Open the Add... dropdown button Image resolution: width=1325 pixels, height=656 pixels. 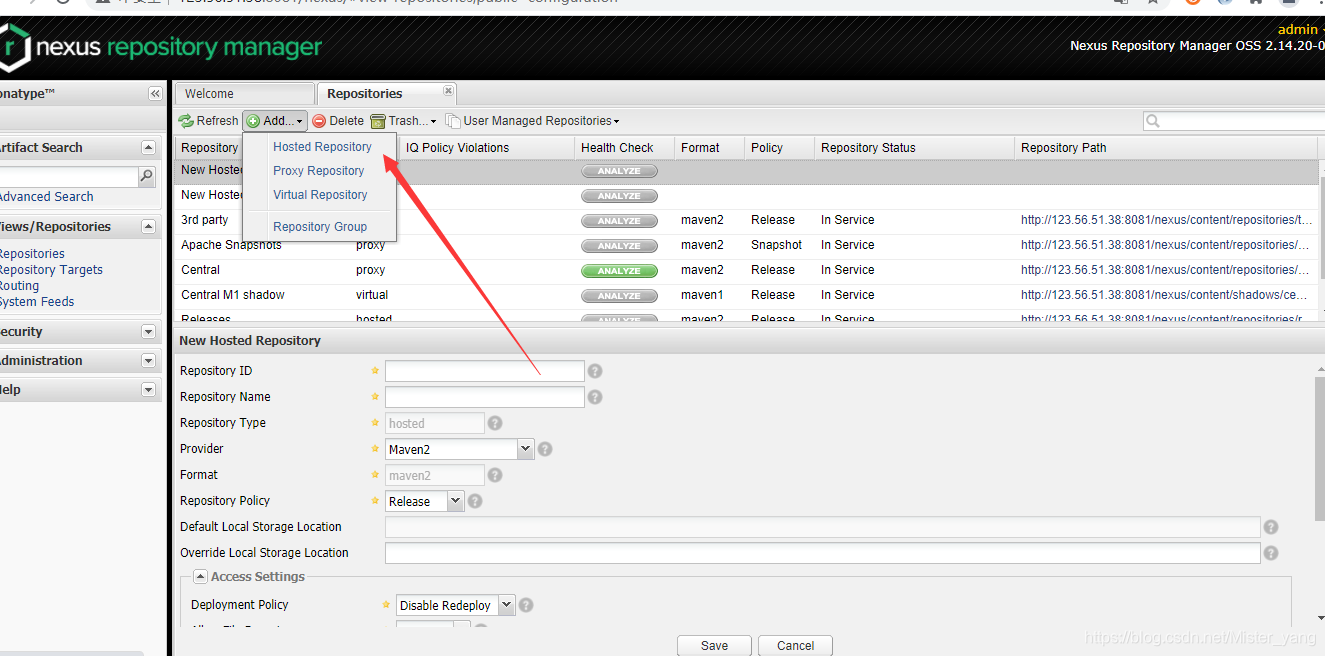(x=275, y=121)
